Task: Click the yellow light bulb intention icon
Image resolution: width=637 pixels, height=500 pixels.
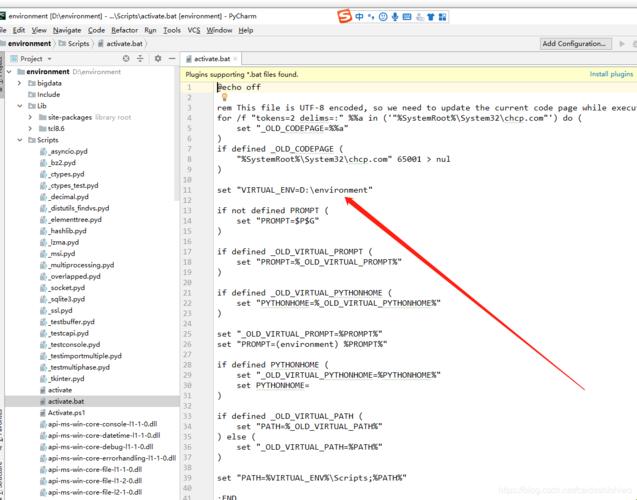Action: [224, 97]
